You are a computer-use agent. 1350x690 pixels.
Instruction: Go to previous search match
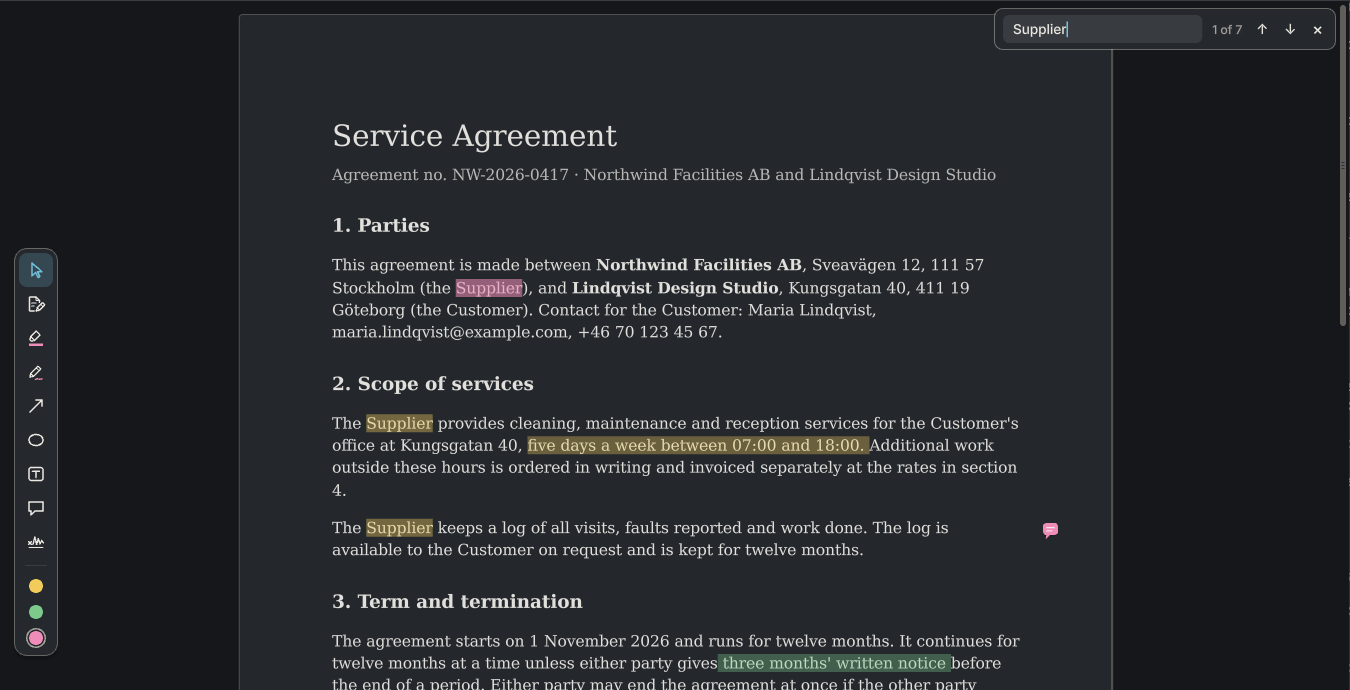(x=1262, y=29)
